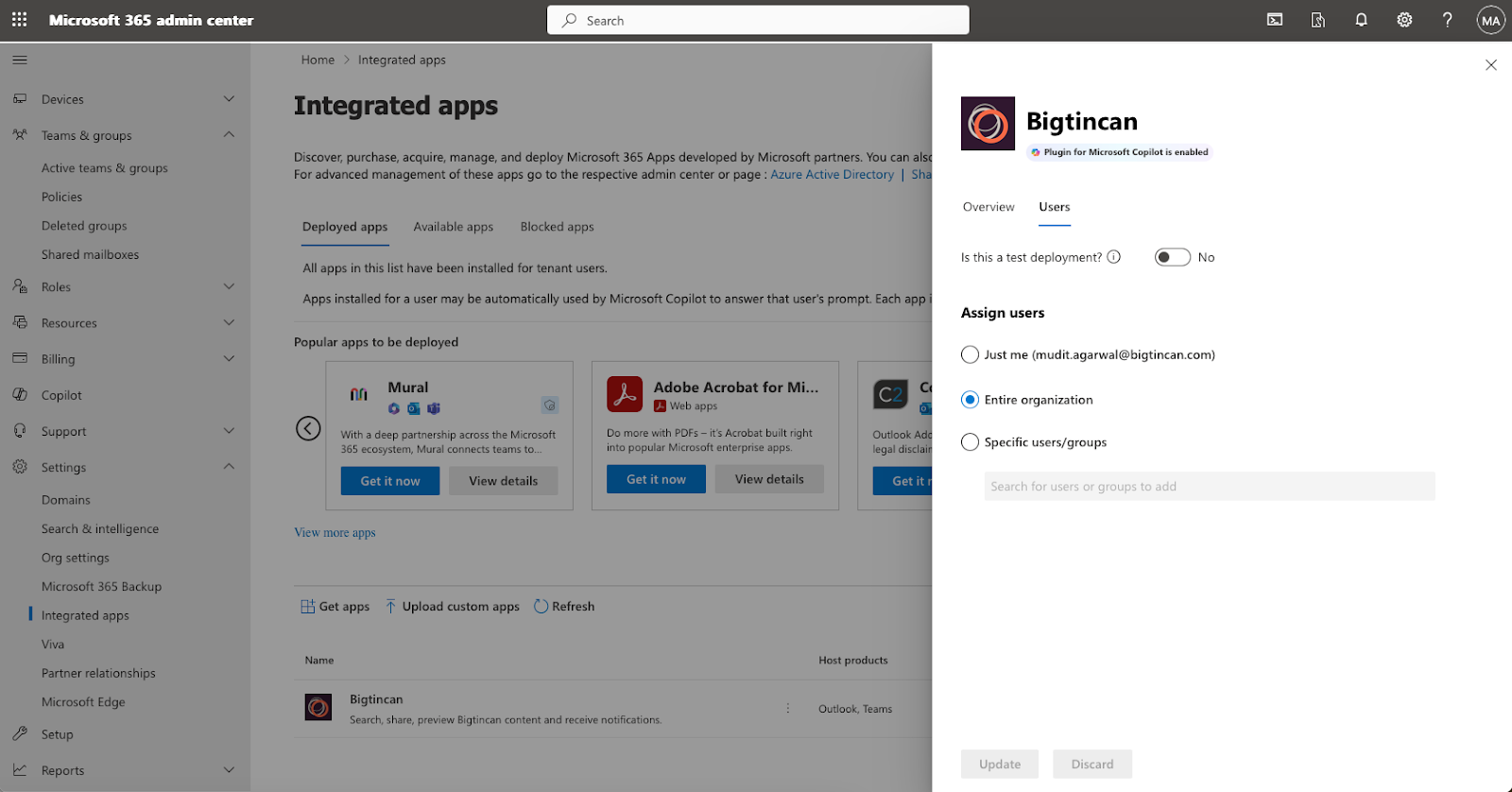Open Cloud Shell icon in header
The height and width of the screenshot is (792, 1512).
[1275, 20]
